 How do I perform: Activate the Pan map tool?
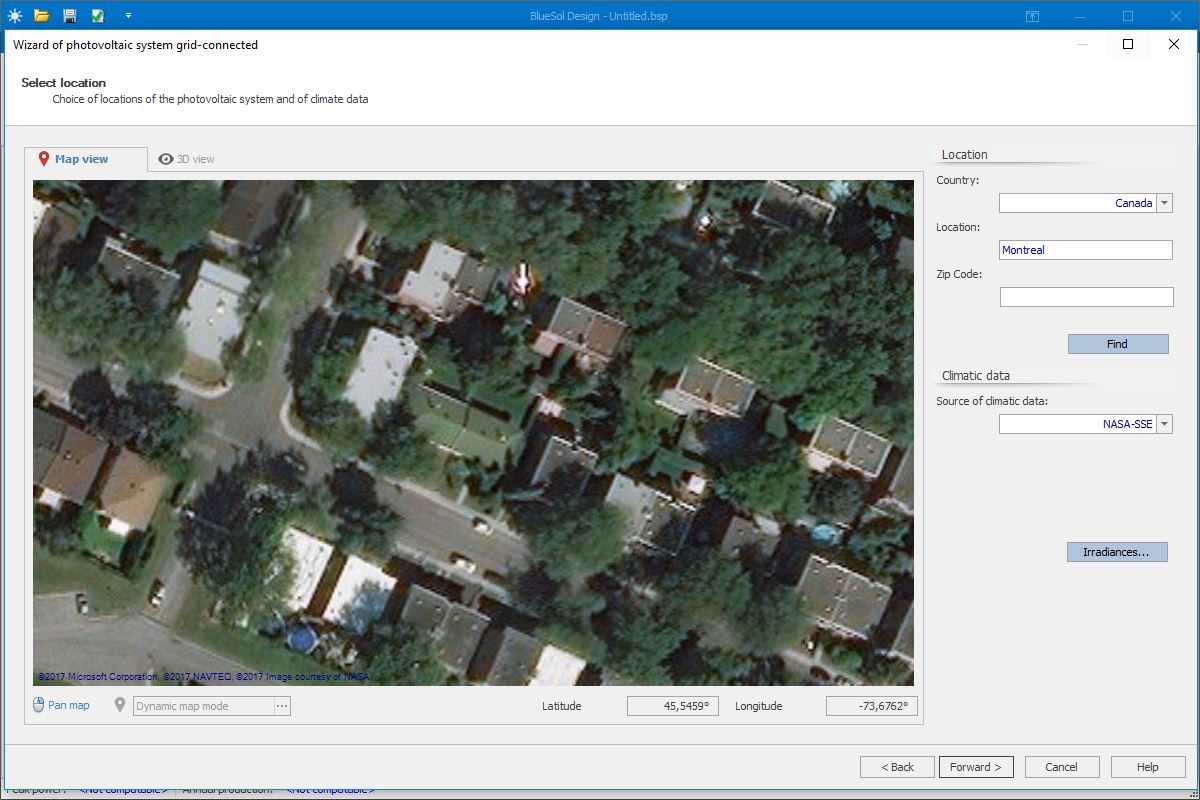[x=61, y=705]
